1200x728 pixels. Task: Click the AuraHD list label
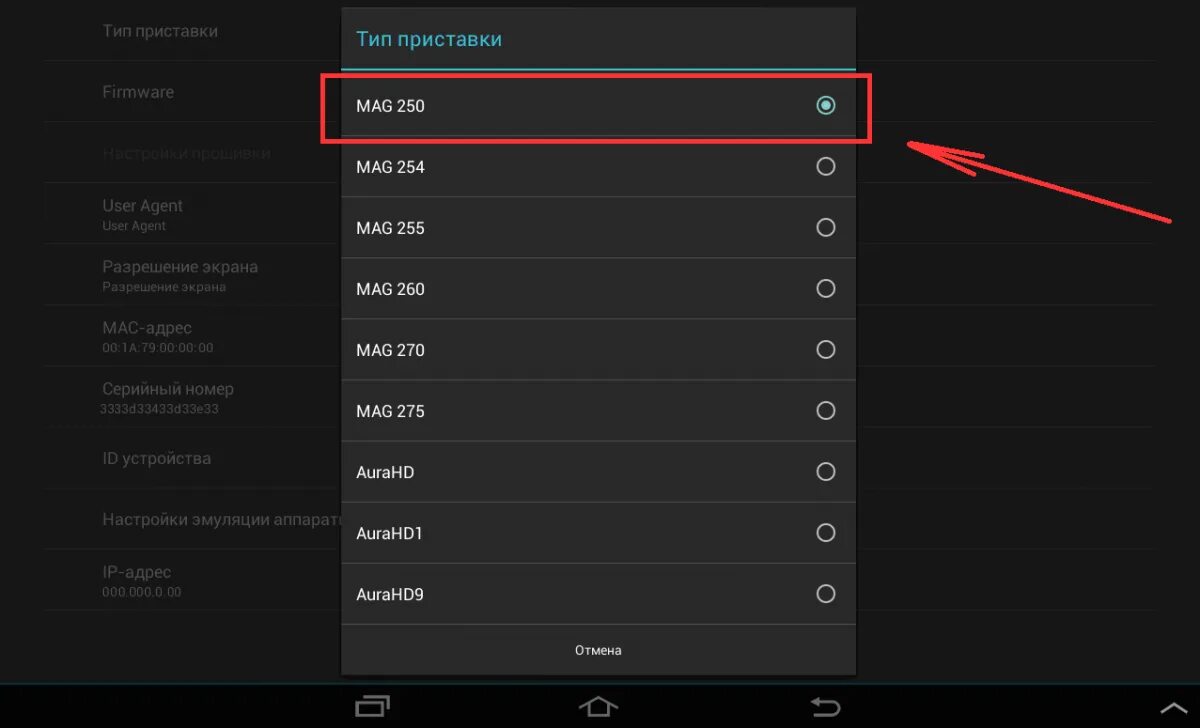pyautogui.click(x=385, y=472)
